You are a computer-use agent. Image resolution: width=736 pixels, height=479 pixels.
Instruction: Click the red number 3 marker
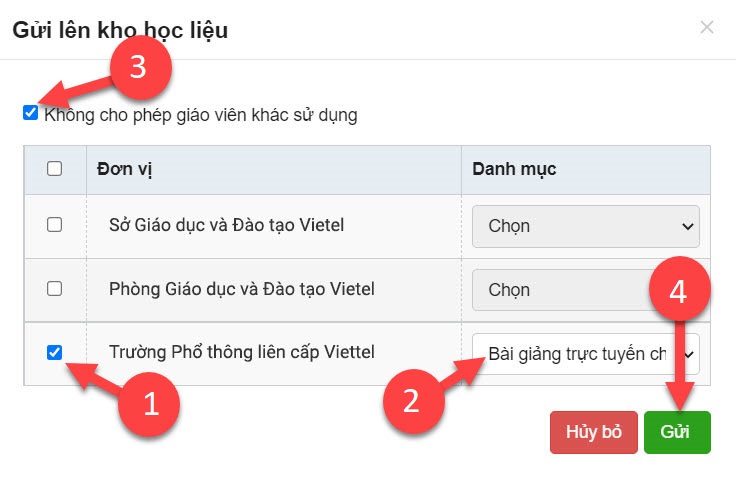point(139,66)
